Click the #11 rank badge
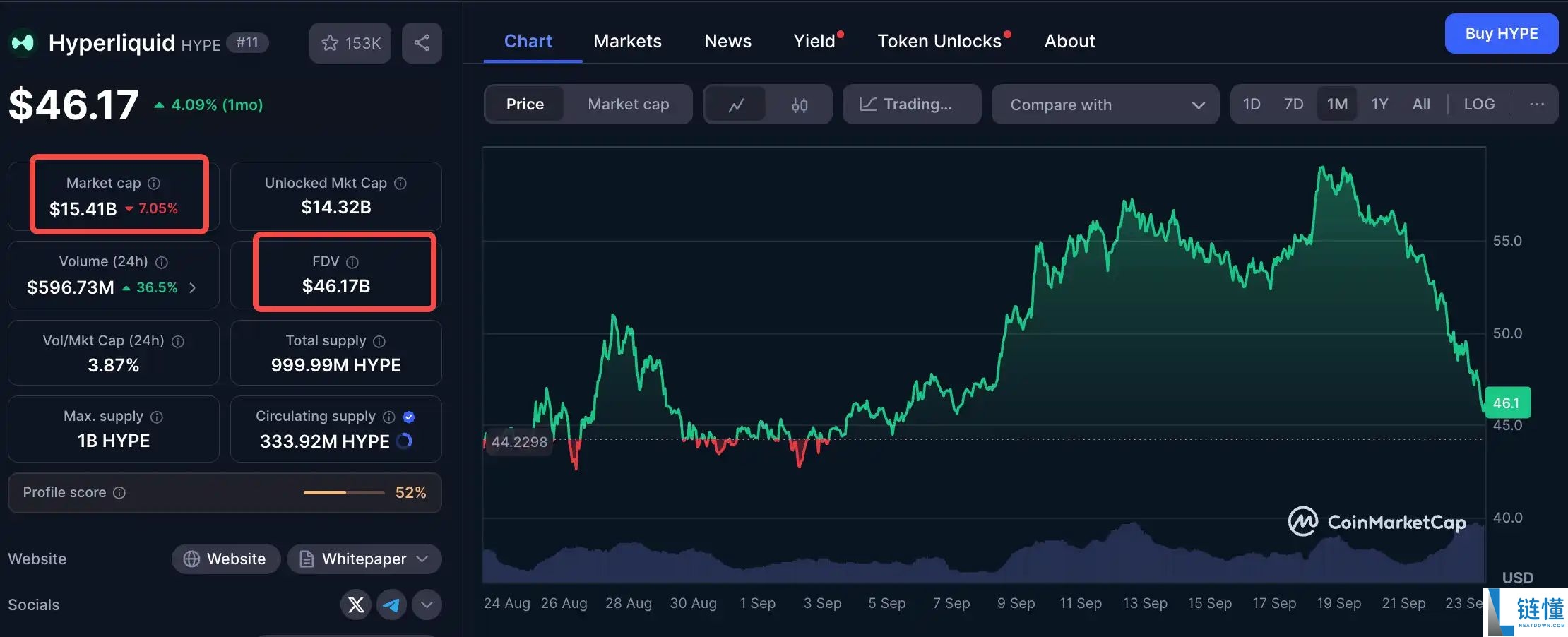Viewport: 1568px width, 637px height. (247, 43)
